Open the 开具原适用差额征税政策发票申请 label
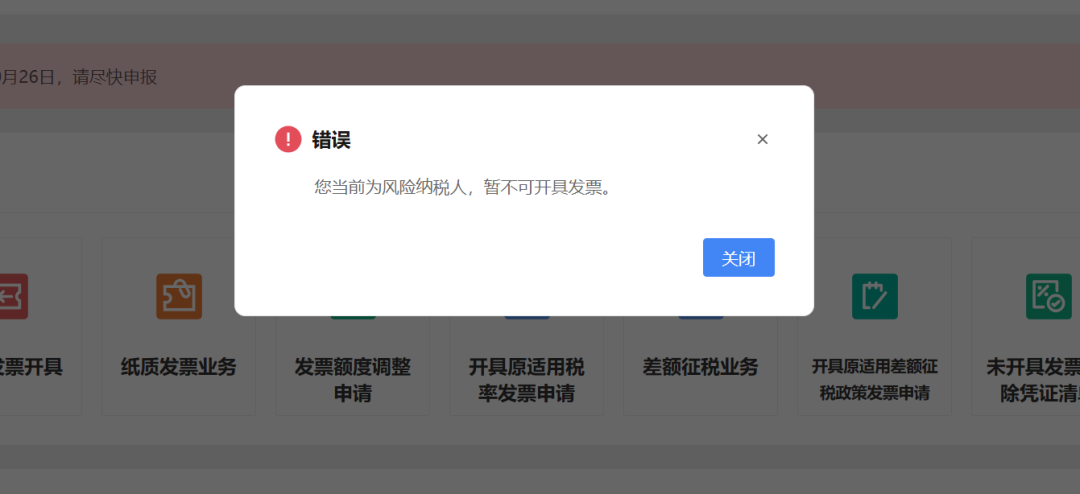The height and width of the screenshot is (494, 1080). click(875, 380)
